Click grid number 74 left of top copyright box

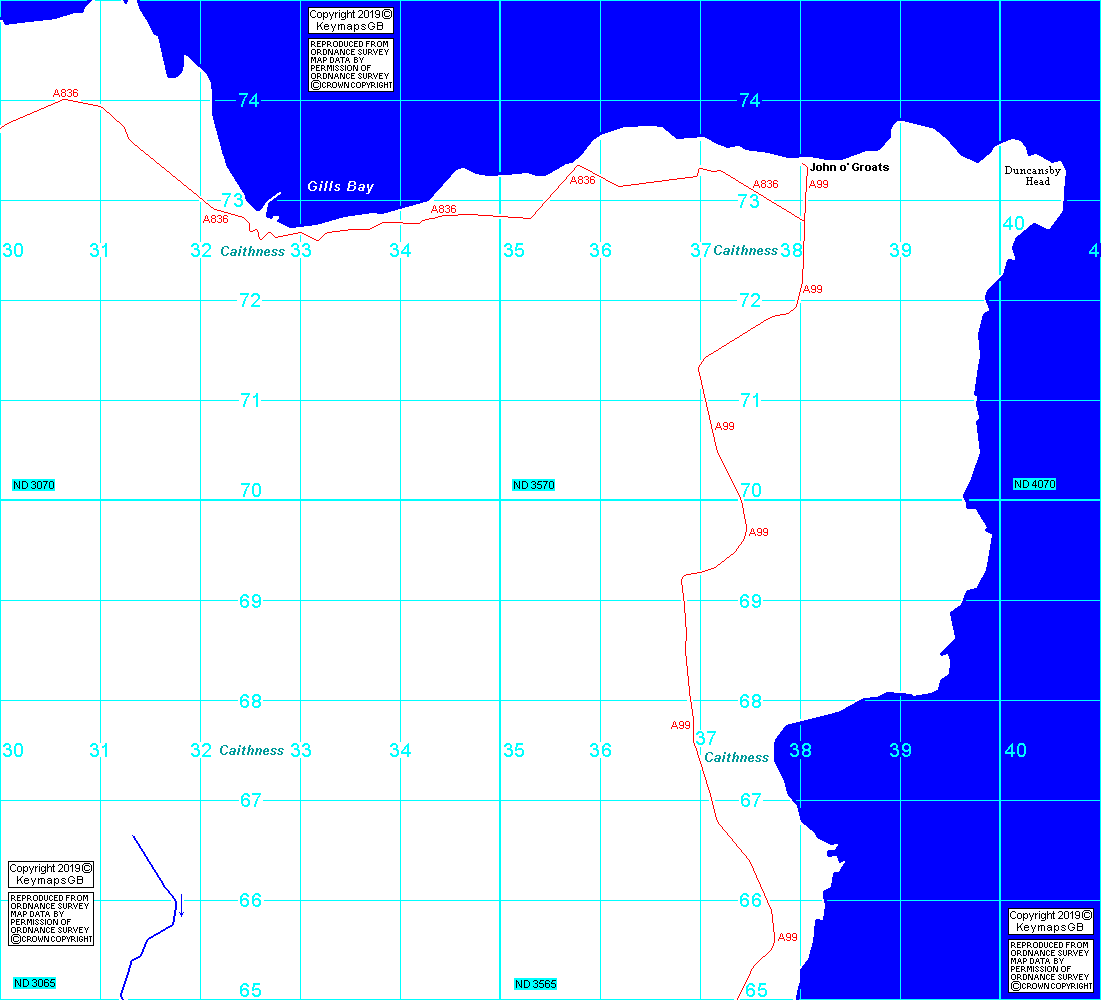[x=248, y=100]
